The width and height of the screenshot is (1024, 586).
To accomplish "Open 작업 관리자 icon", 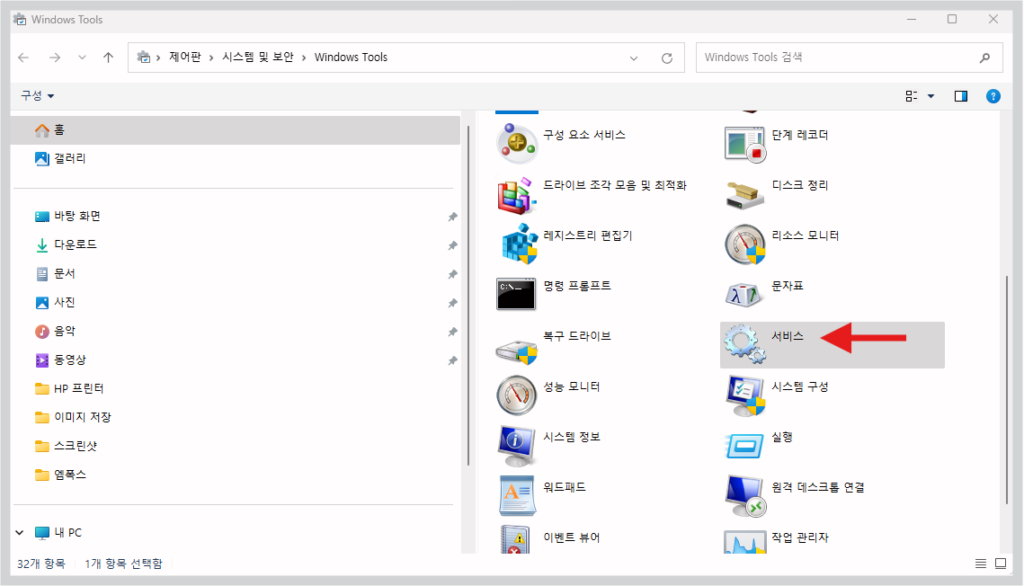I will coord(744,542).
